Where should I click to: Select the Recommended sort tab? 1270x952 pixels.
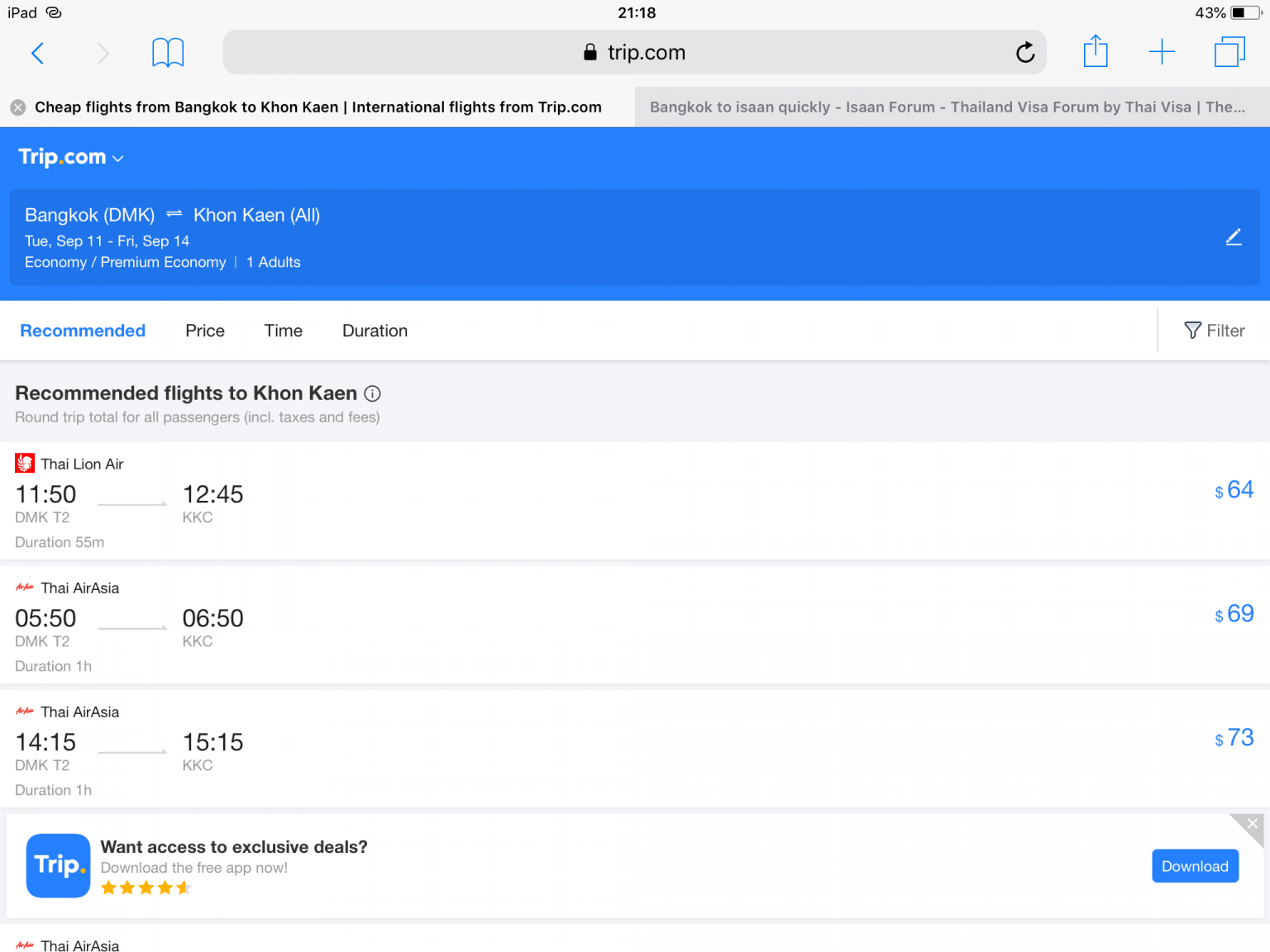tap(83, 331)
